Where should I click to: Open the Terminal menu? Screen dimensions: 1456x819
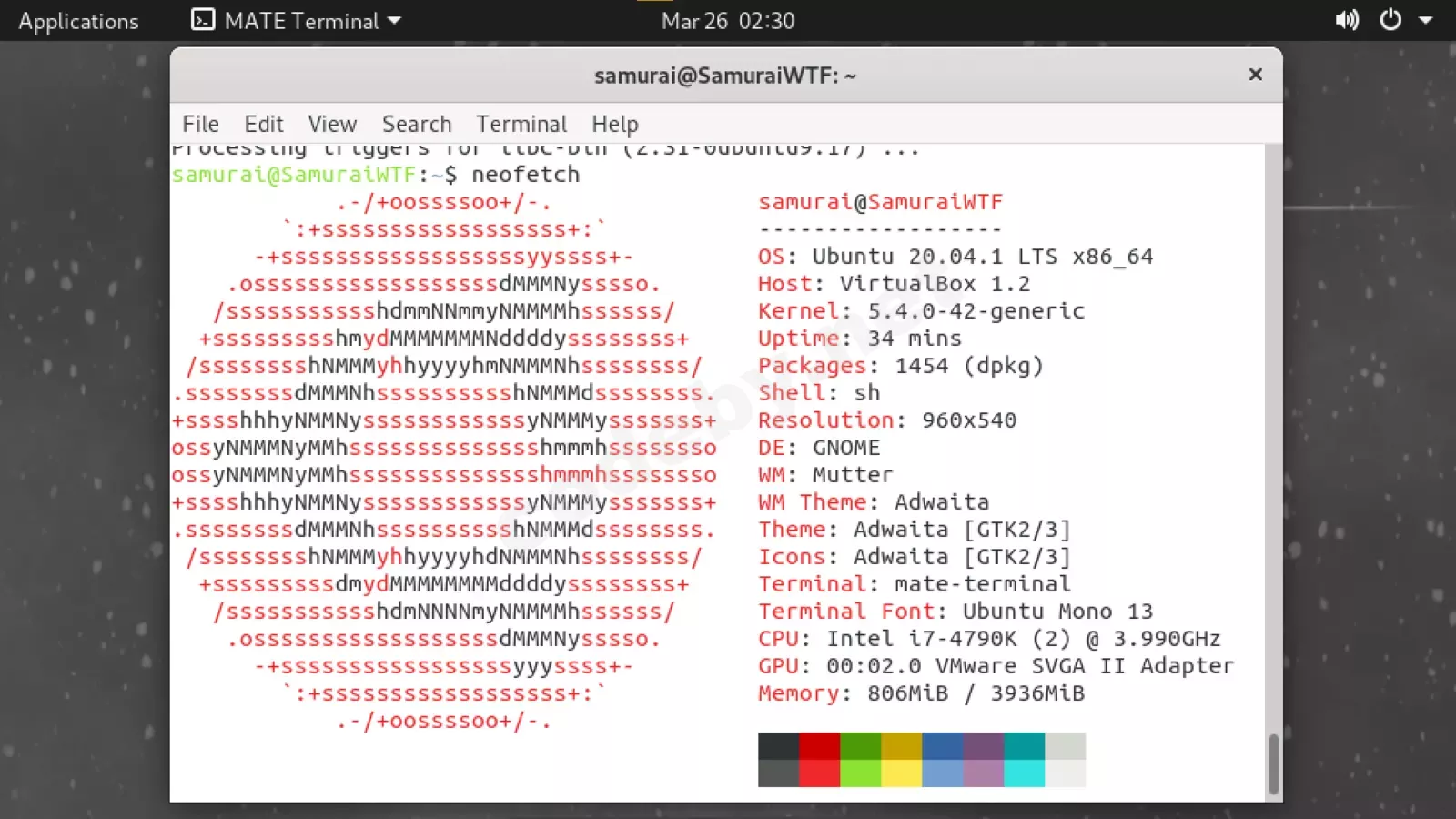click(x=521, y=124)
